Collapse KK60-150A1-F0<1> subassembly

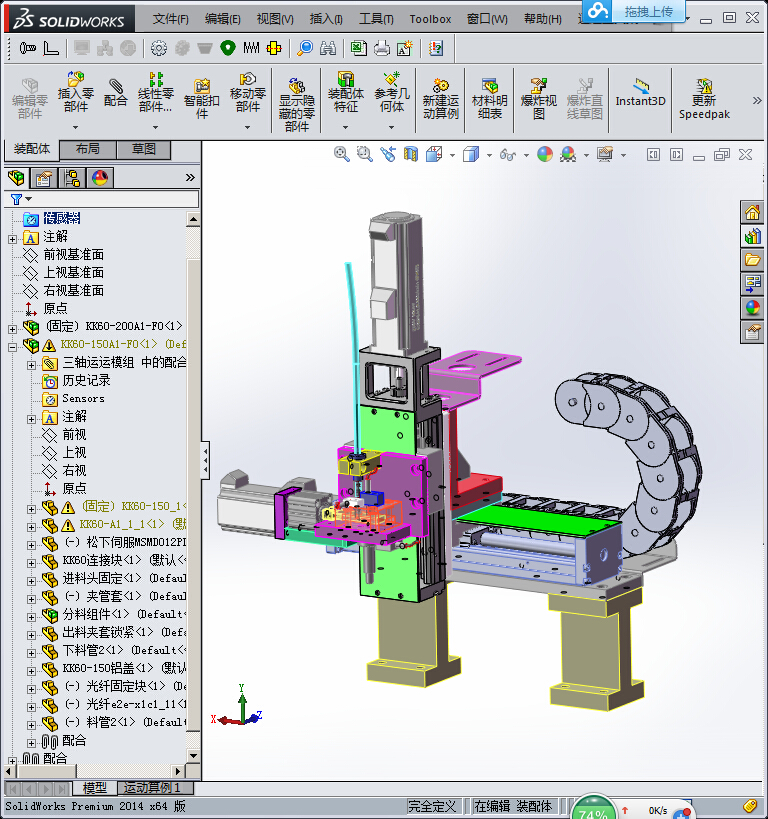tap(13, 347)
